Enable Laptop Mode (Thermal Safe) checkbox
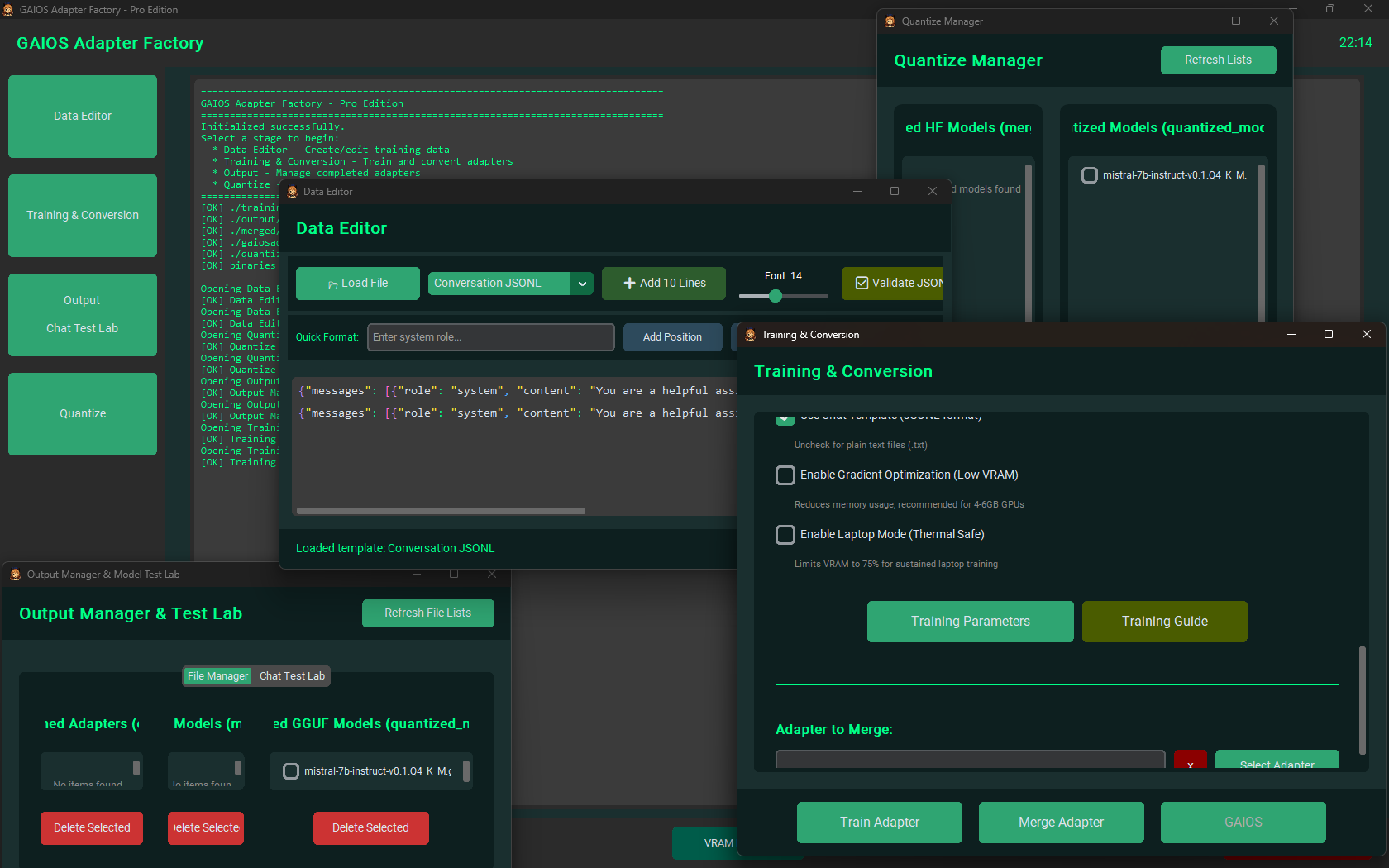This screenshot has width=1389, height=868. [785, 535]
